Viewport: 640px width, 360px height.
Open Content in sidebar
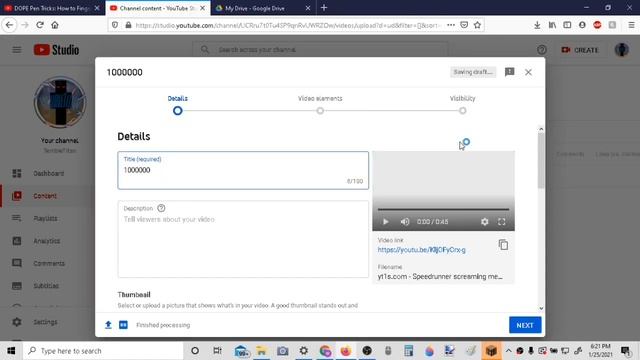(x=45, y=196)
